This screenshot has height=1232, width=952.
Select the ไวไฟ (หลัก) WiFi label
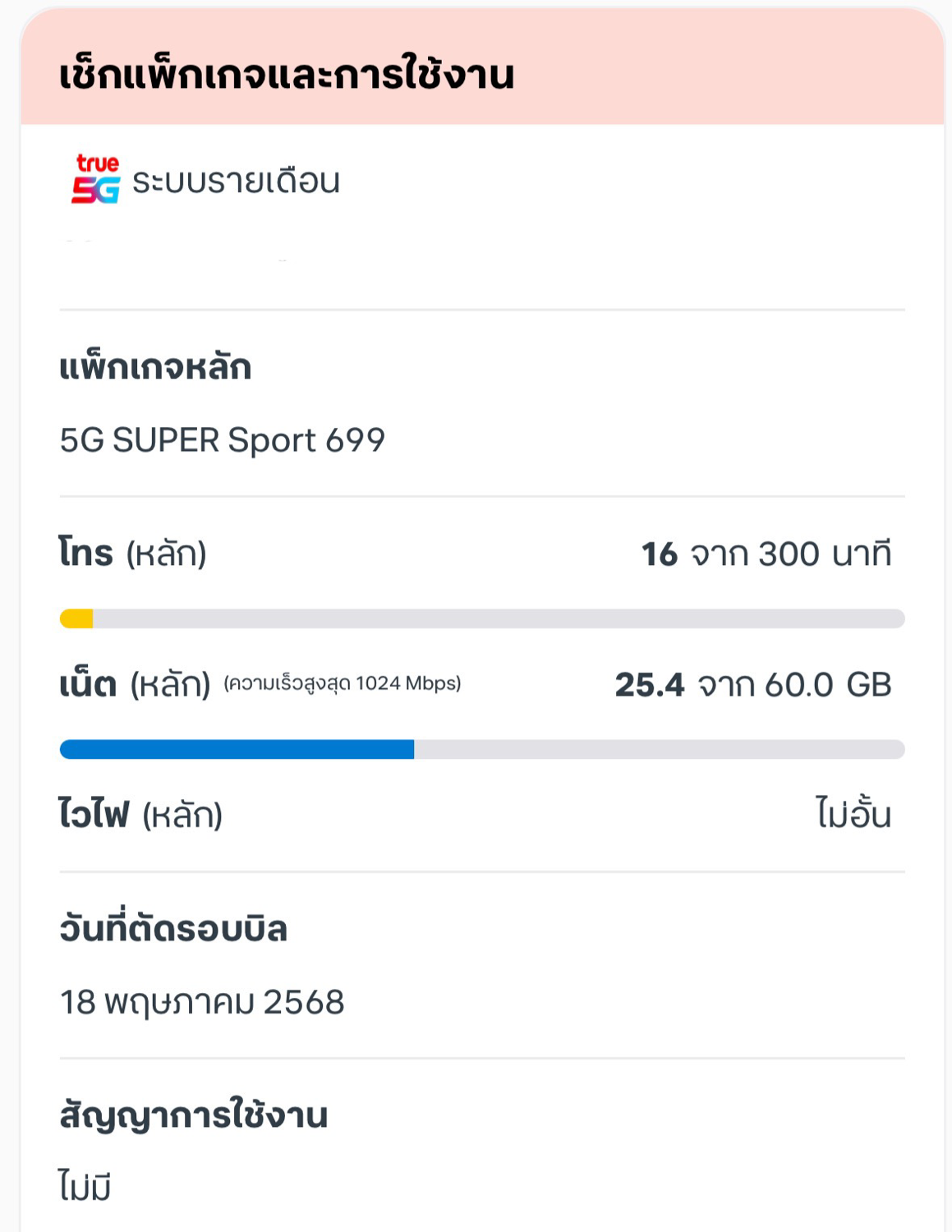point(141,814)
